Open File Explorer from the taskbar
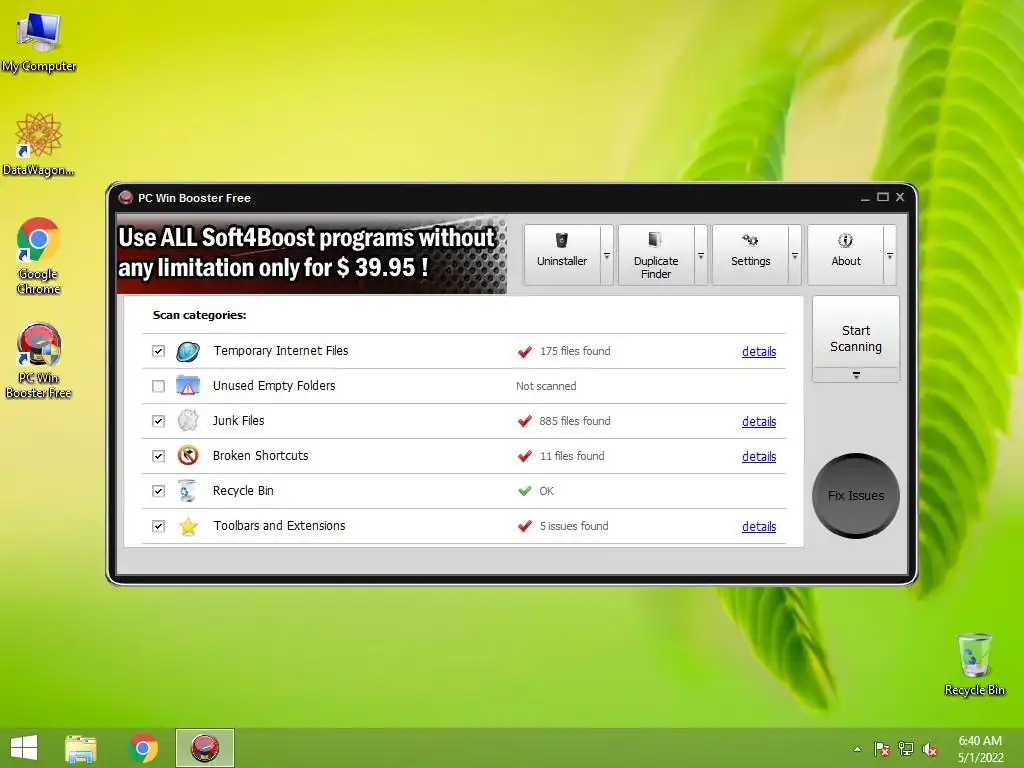The height and width of the screenshot is (768, 1024). pyautogui.click(x=81, y=748)
